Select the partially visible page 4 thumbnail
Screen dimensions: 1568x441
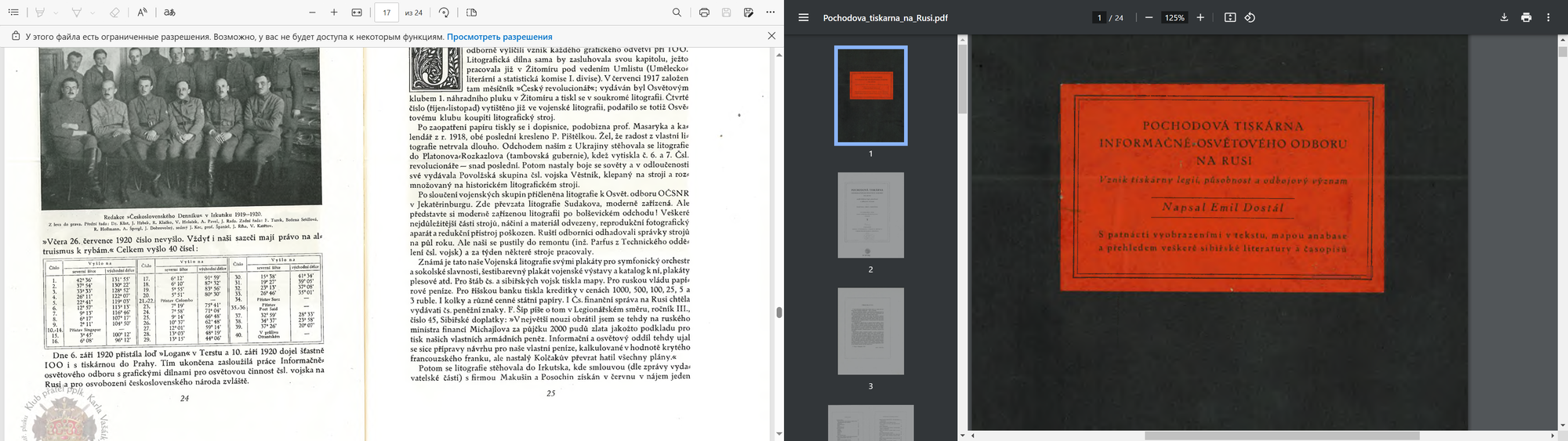(x=870, y=423)
